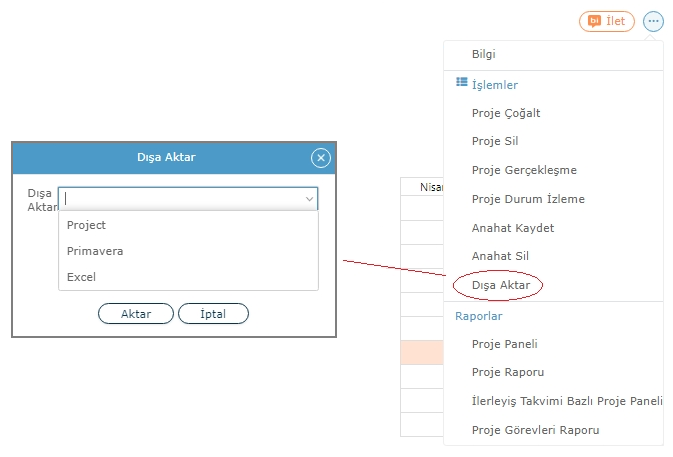Expand the Dışa Aktar dropdown arrow
The height and width of the screenshot is (457, 673).
(x=309, y=199)
